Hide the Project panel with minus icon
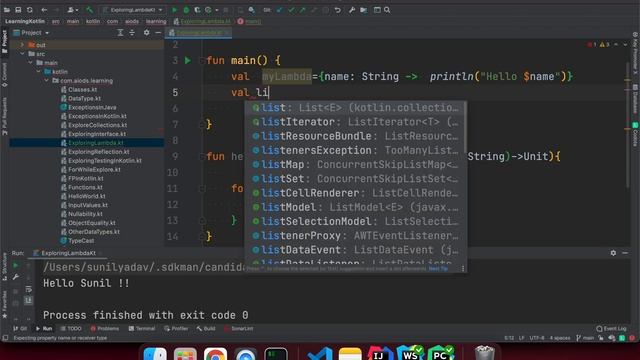Viewport: 640px width, 360px height. click(x=158, y=33)
